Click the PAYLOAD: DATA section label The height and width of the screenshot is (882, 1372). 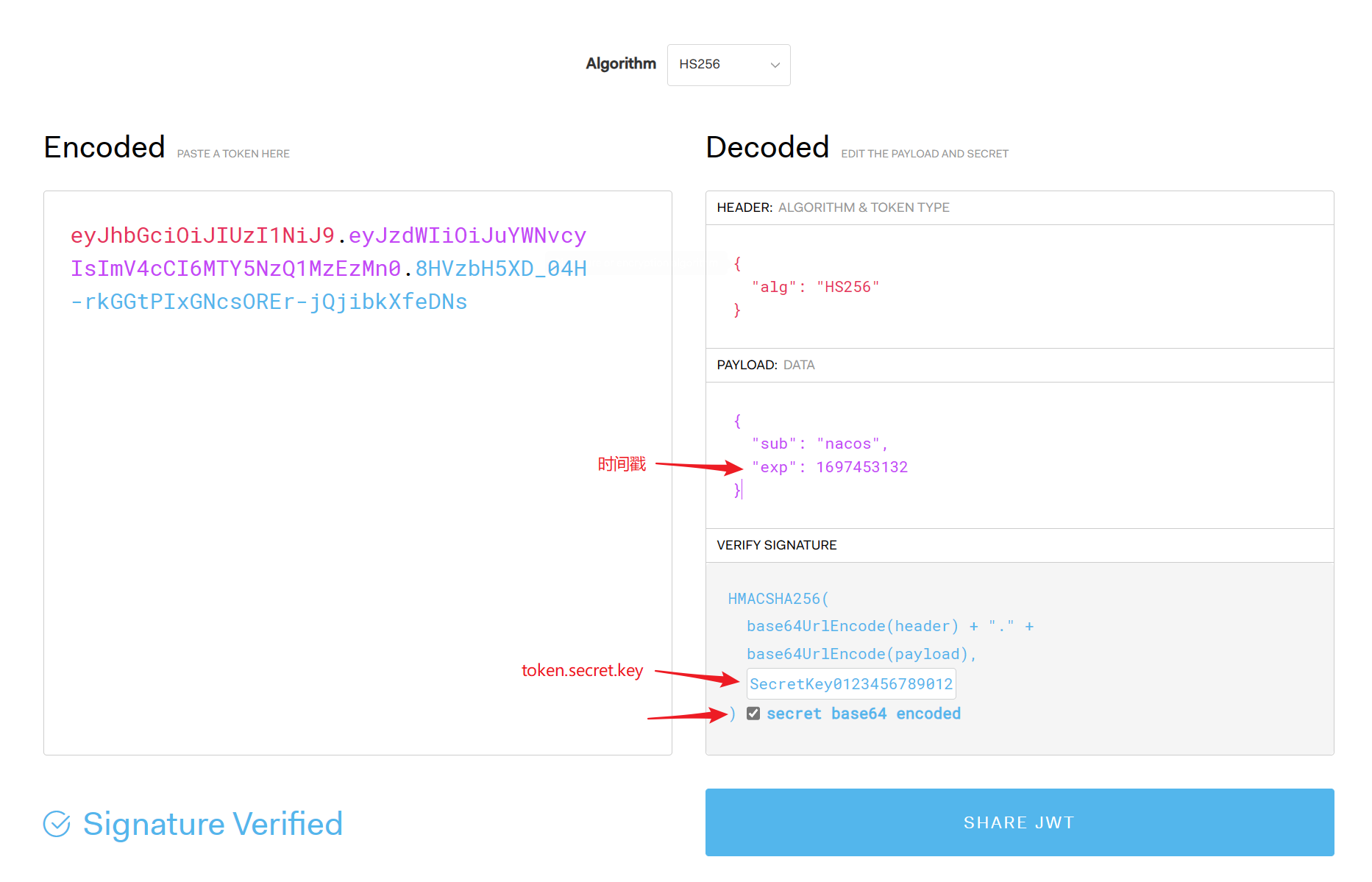[x=766, y=365]
